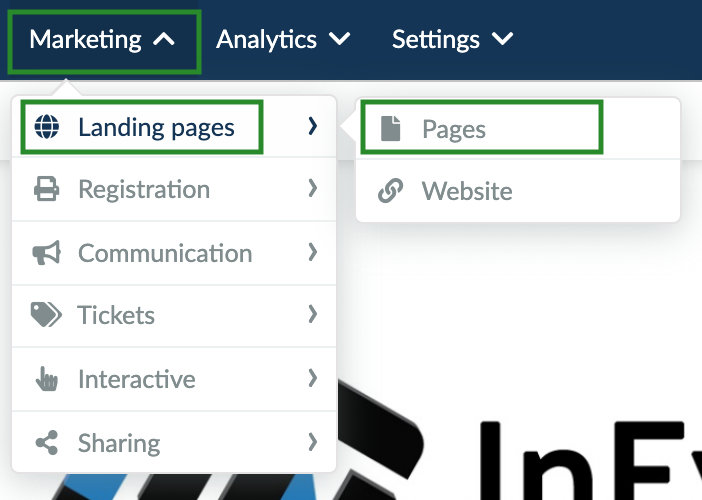The width and height of the screenshot is (702, 500).
Task: Click the chain link icon beside Website
Action: click(x=390, y=191)
